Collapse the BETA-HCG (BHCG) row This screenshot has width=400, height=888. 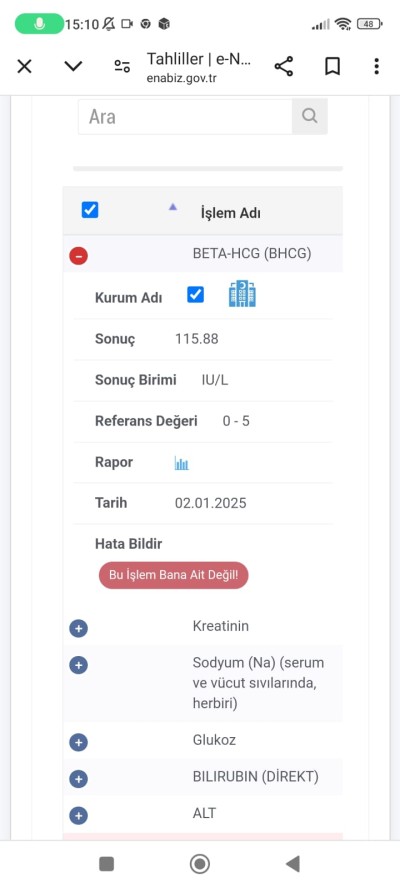[x=78, y=256]
